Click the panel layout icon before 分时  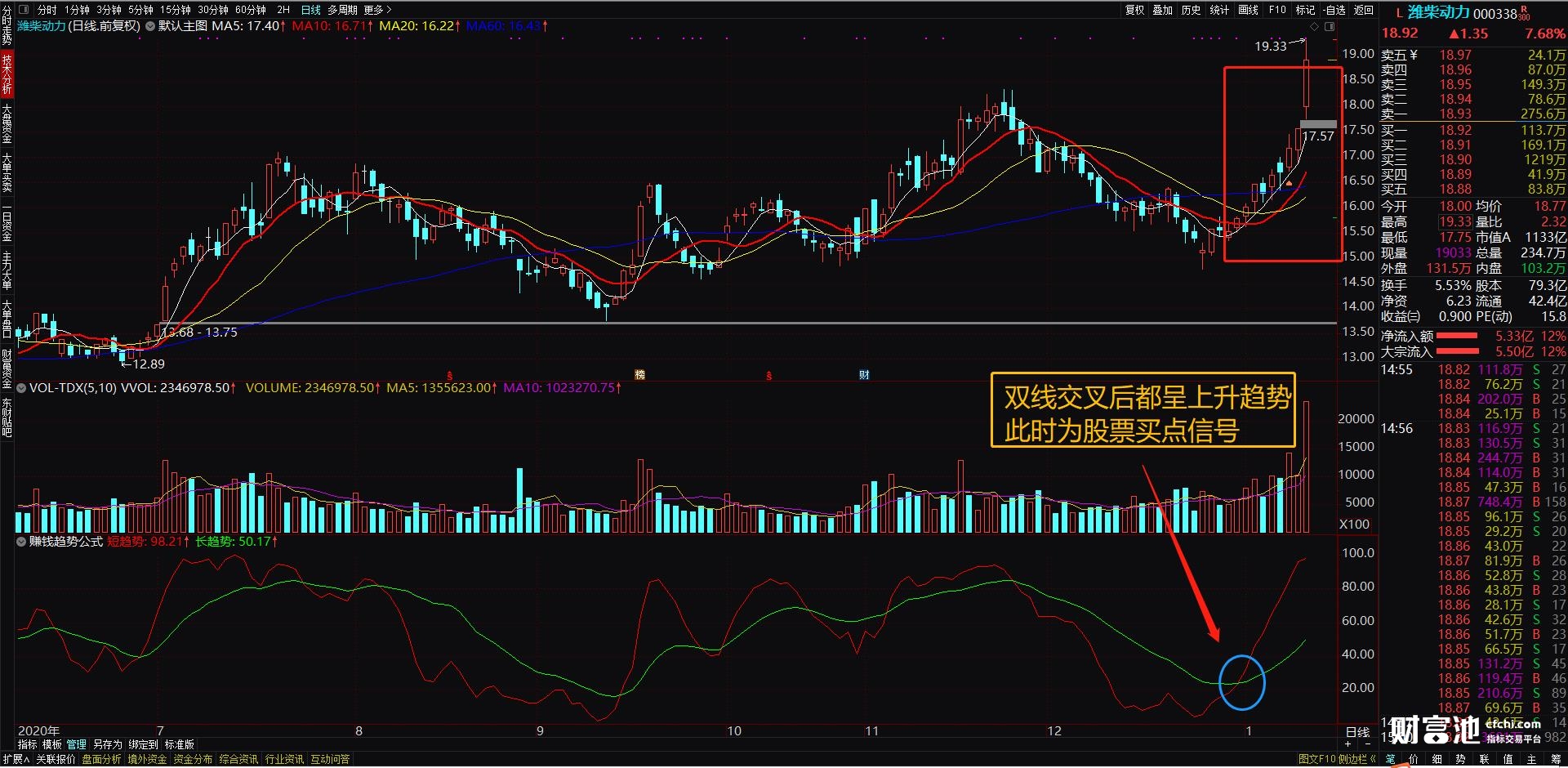click(x=23, y=10)
